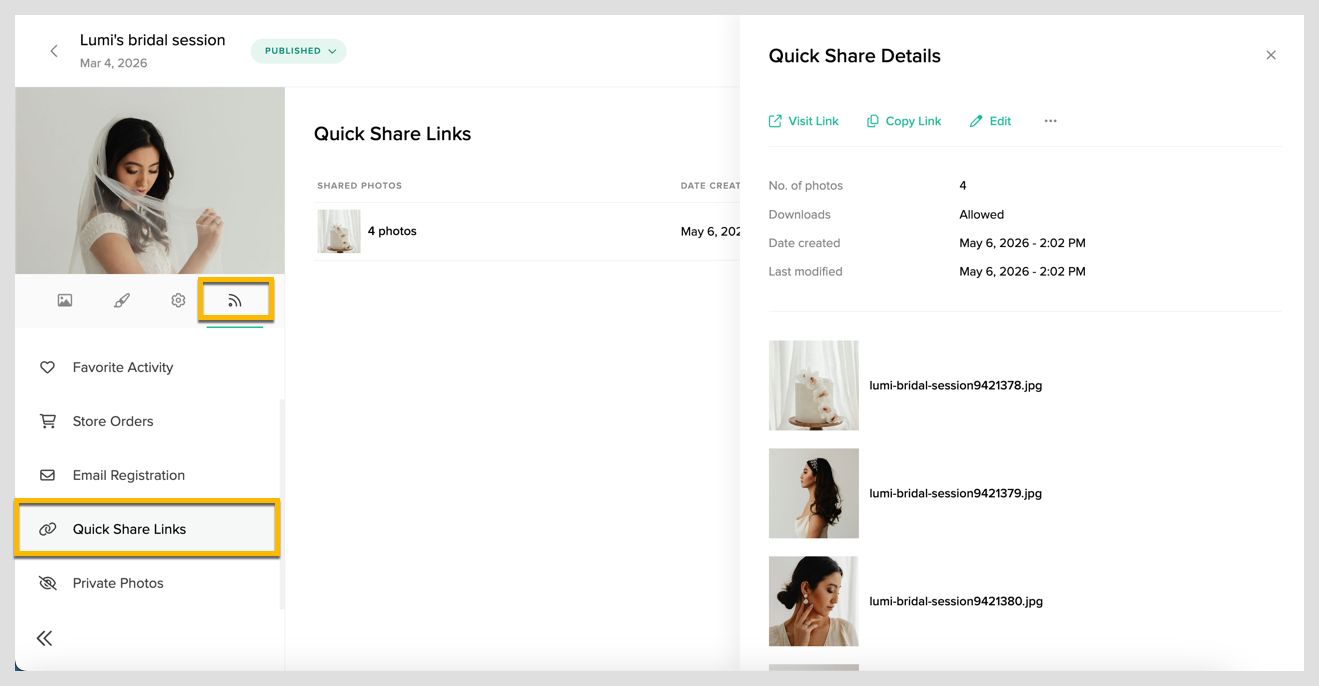Click the 'Allowed' downloads value
Image resolution: width=1319 pixels, height=686 pixels.
(x=982, y=214)
